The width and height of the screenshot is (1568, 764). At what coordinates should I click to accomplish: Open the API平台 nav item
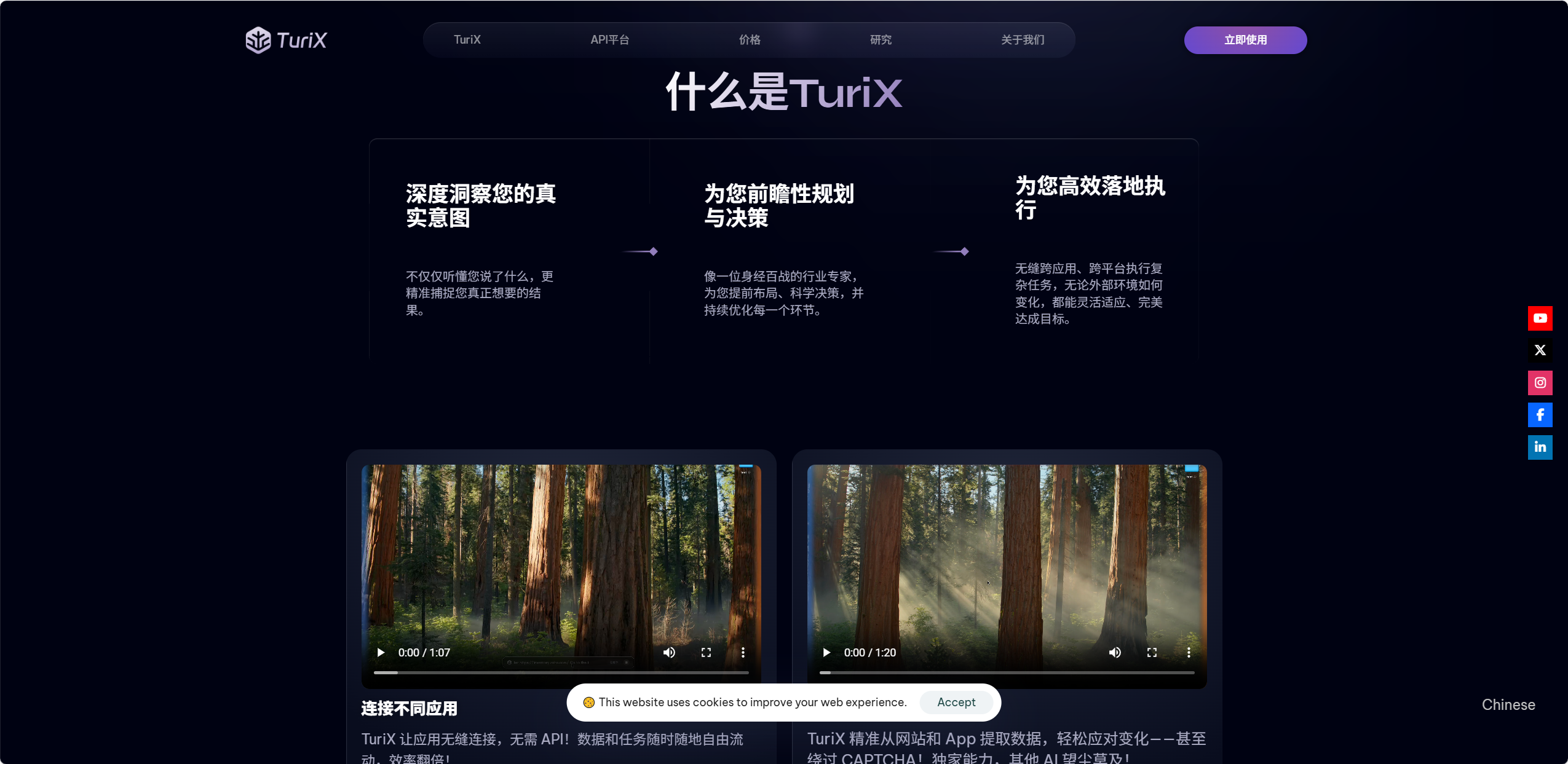(609, 40)
